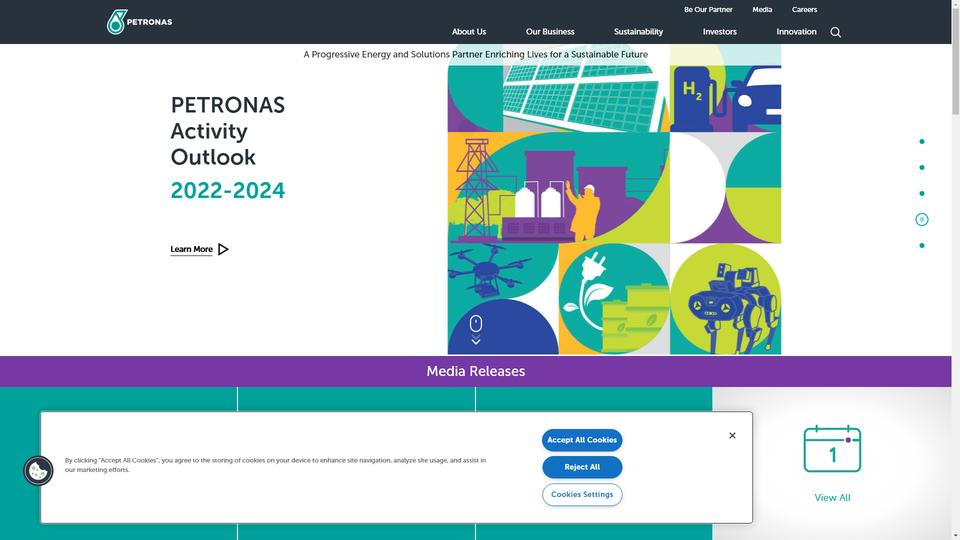Open Sustainability menu
This screenshot has height=540, width=960.
click(x=638, y=32)
